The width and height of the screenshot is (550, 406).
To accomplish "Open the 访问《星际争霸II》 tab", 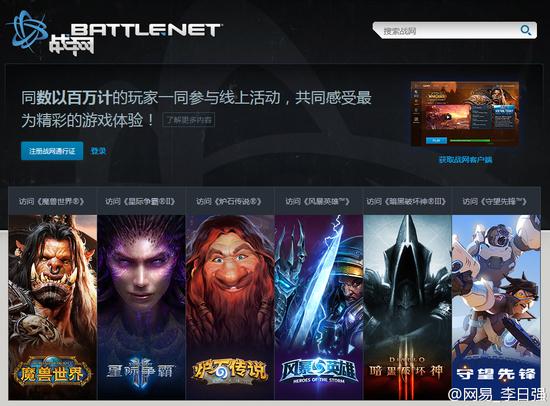I will (141, 201).
